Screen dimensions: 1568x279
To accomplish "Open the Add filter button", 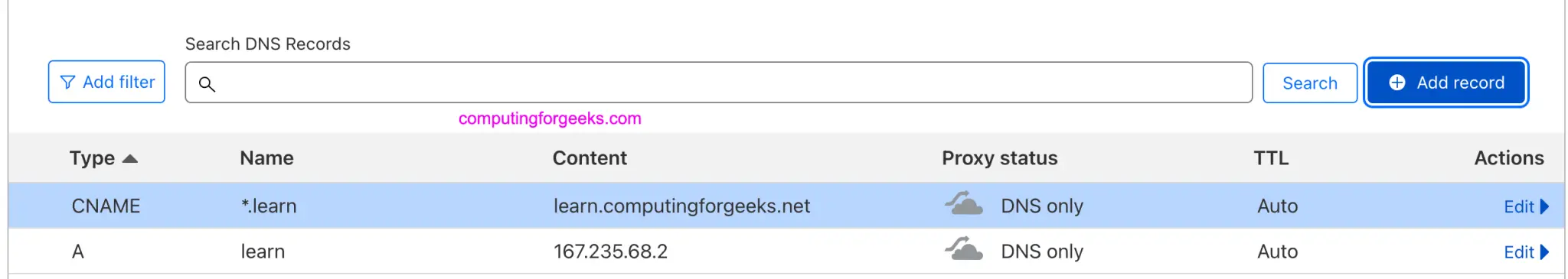I will (106, 82).
